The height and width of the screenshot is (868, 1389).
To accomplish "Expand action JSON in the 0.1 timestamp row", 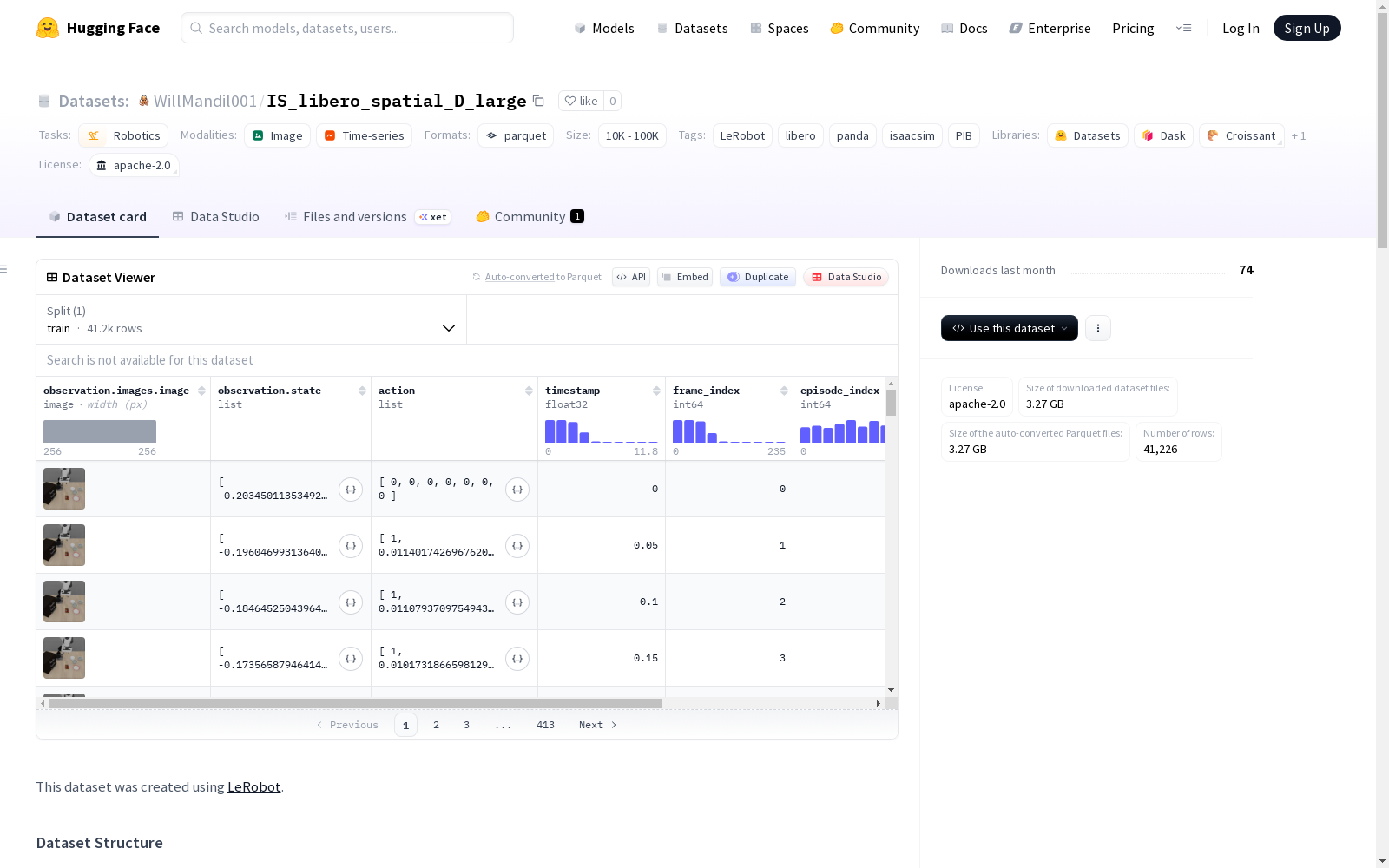I will pos(517,602).
